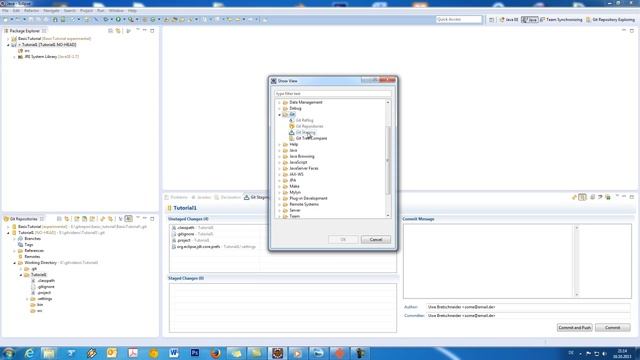This screenshot has width=640, height=360.
Task: Click the JavaScript folder icon in dialog
Action: pyautogui.click(x=285, y=162)
